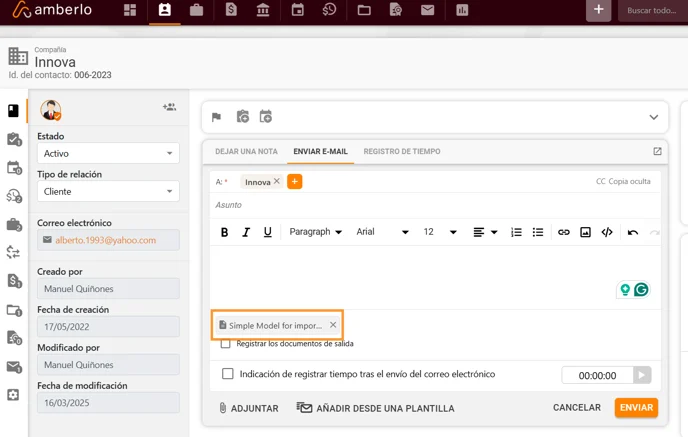688x437 pixels.
Task: Open the documents folder icon in top navigation
Action: click(364, 10)
